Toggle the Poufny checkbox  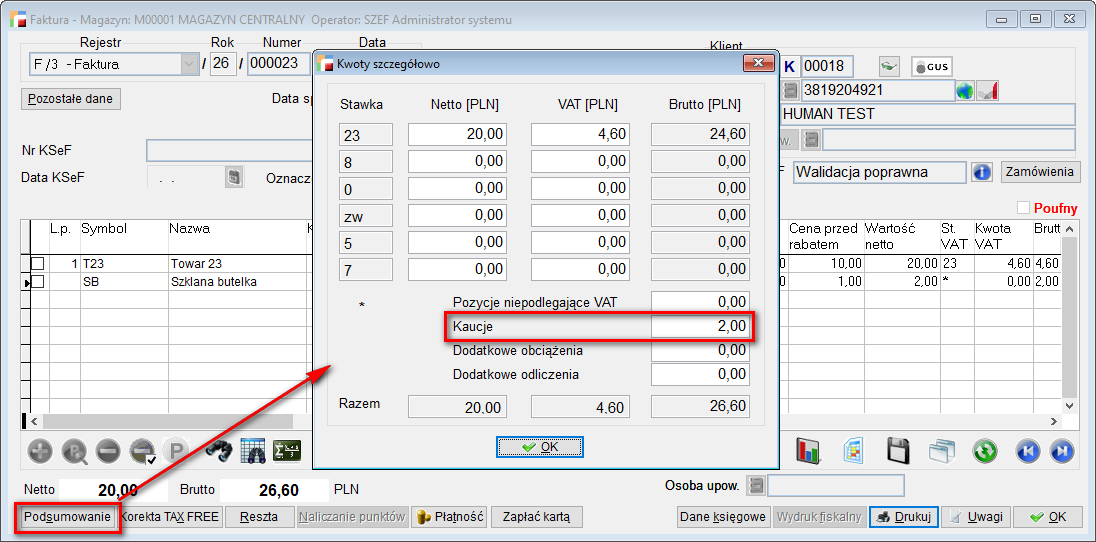pos(1023,208)
